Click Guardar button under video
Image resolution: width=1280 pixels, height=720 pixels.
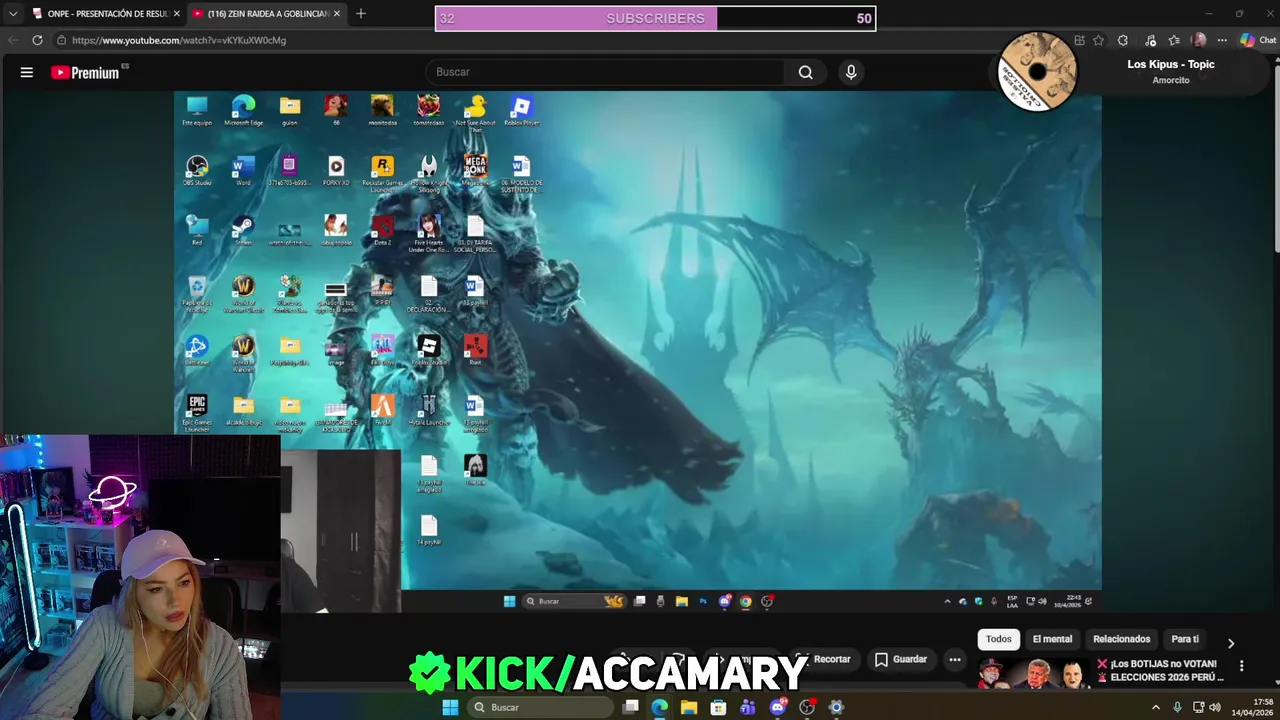tap(900, 659)
